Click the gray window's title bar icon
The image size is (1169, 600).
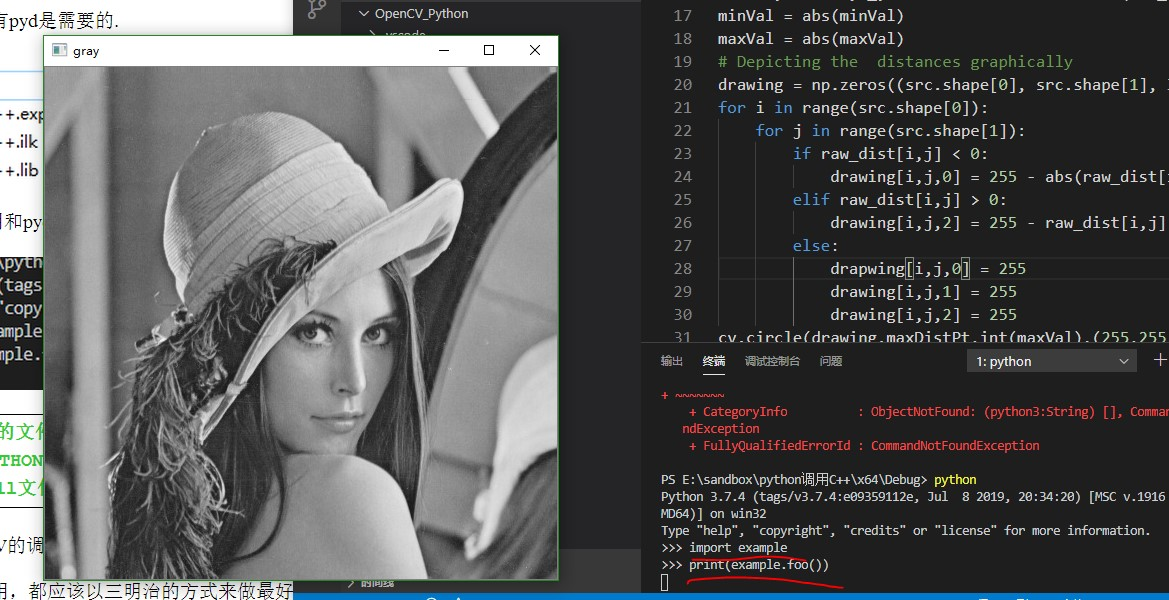pyautogui.click(x=58, y=51)
